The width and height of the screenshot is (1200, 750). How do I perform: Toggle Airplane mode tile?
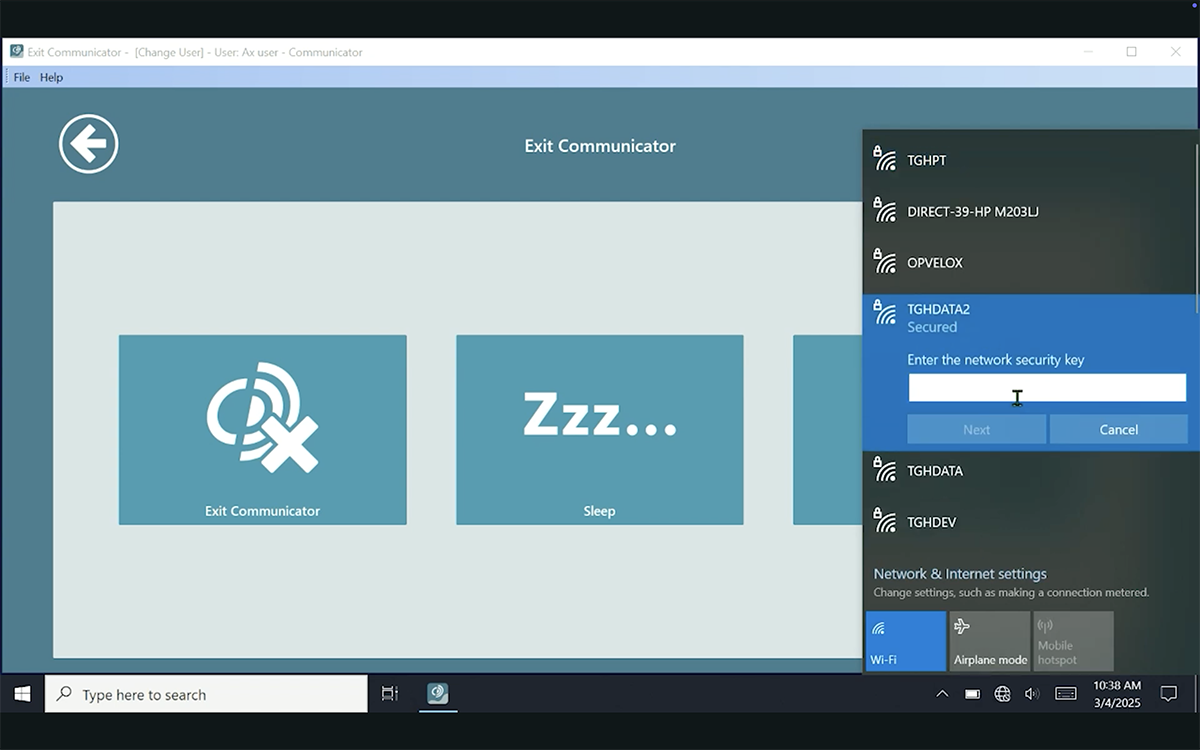coord(989,641)
